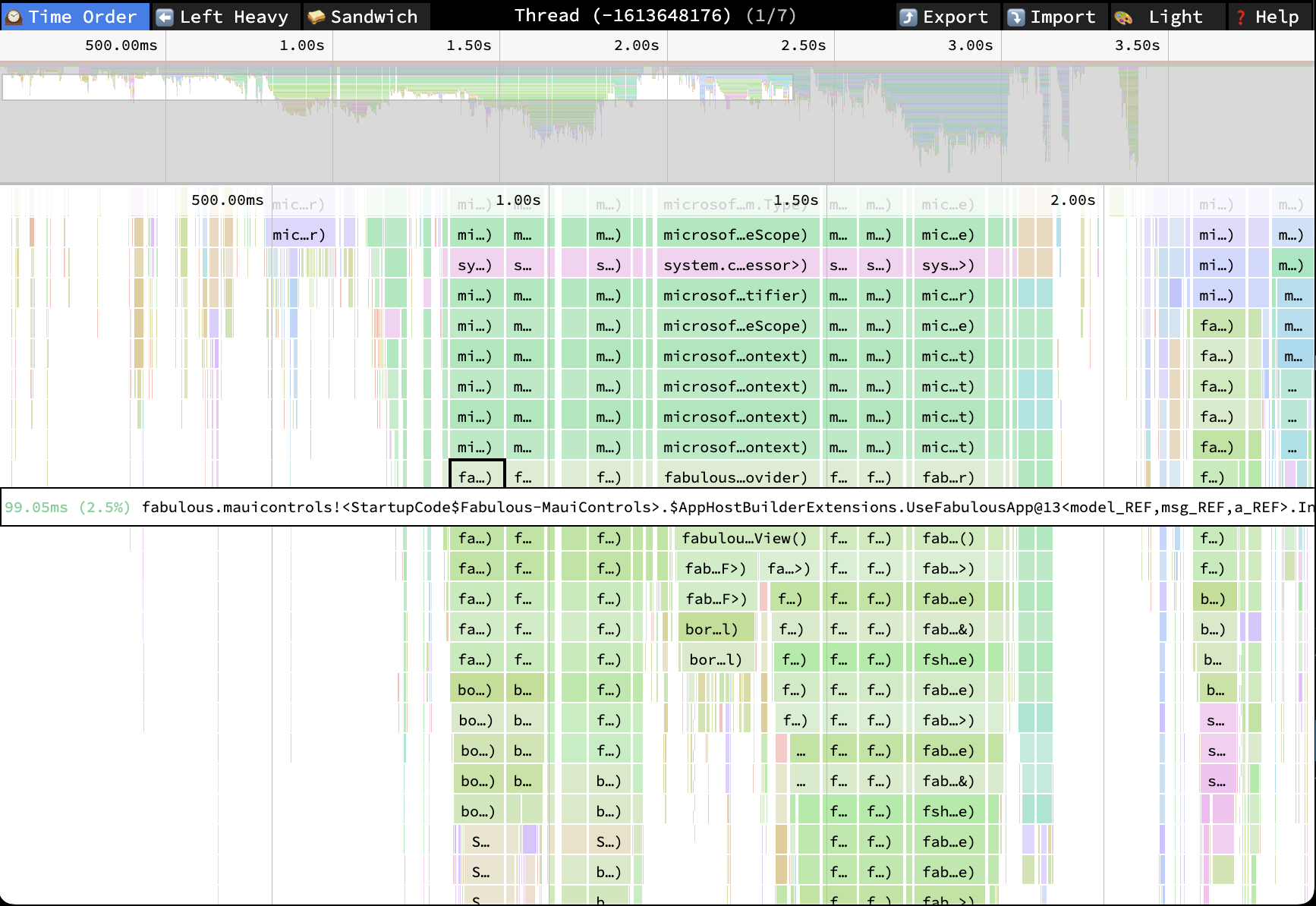Viewport: 1316px width, 906px height.
Task: Switch to the Left Heavy tab
Action: 225,16
